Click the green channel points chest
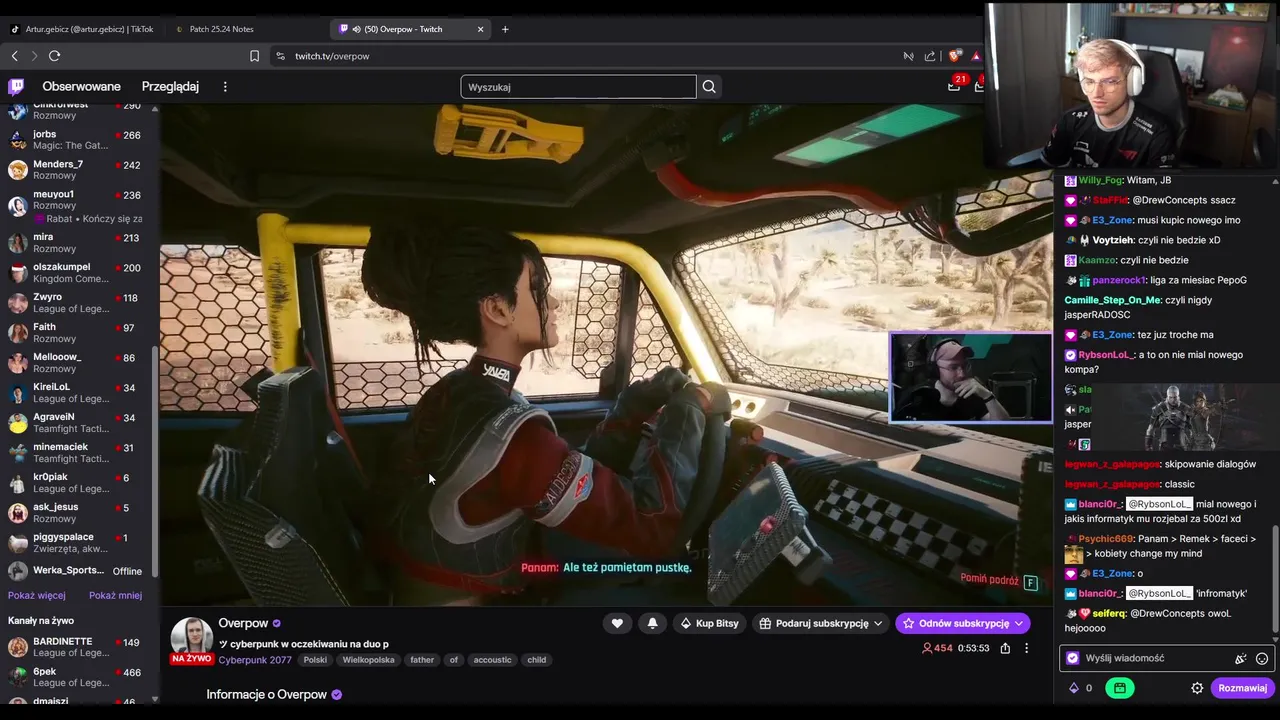 (1120, 688)
